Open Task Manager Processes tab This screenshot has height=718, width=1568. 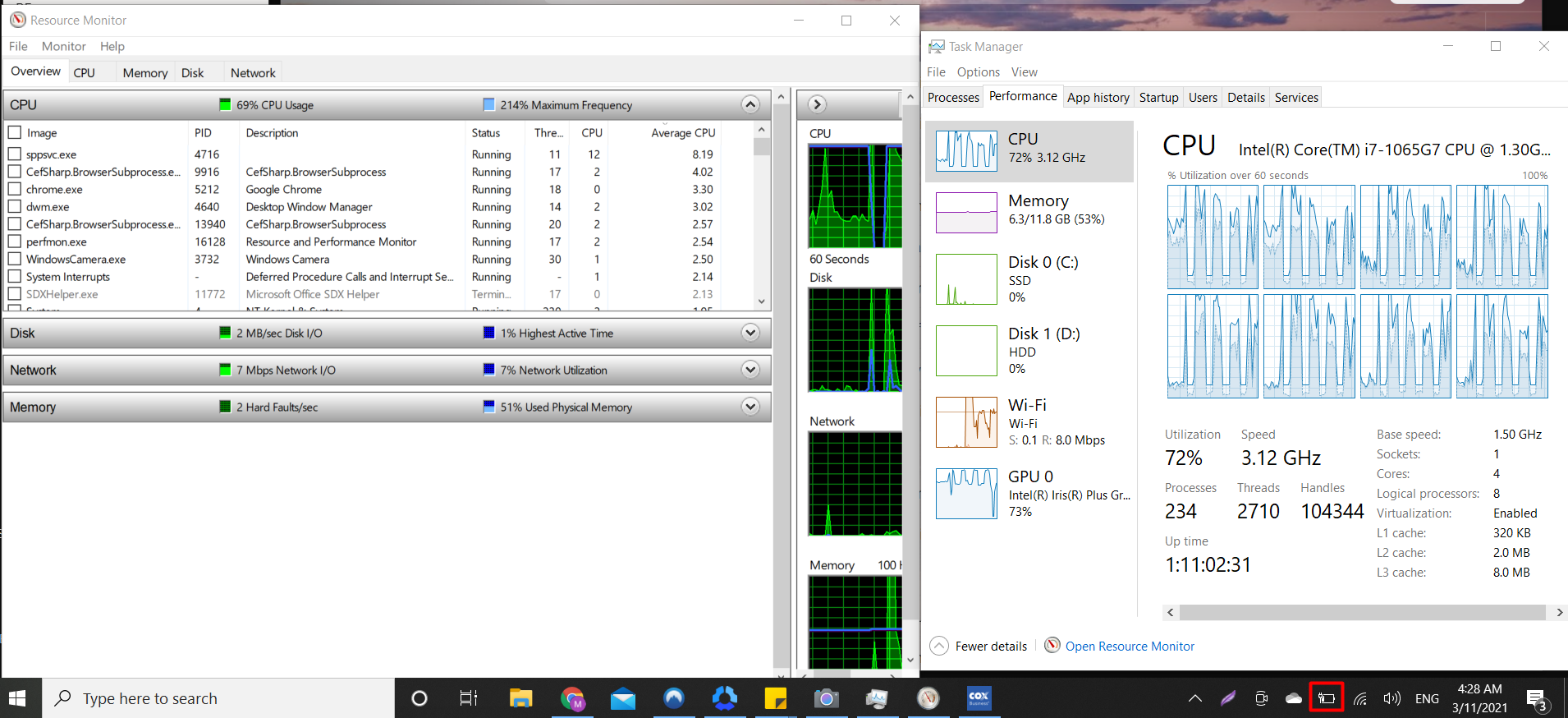click(953, 98)
